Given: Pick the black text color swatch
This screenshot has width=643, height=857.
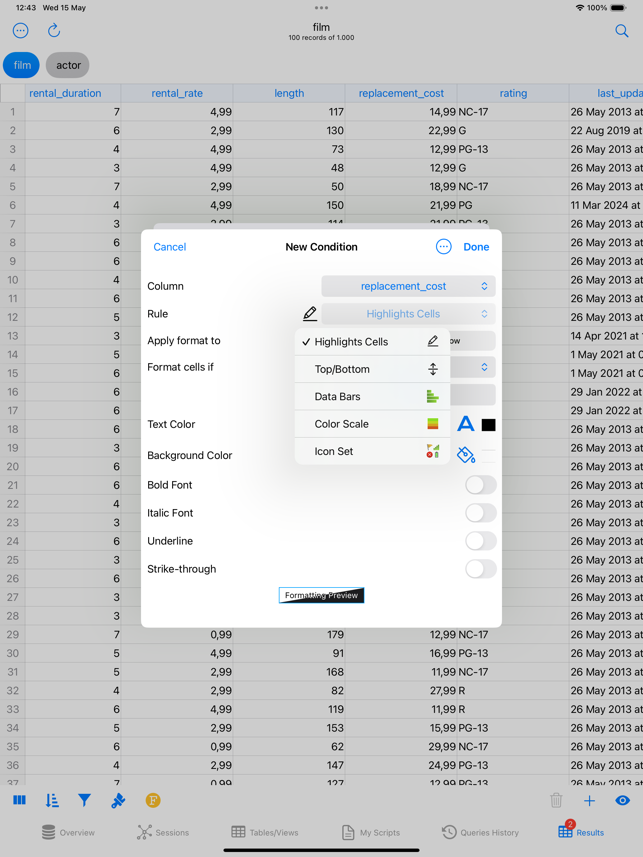Looking at the screenshot, I should coord(488,425).
